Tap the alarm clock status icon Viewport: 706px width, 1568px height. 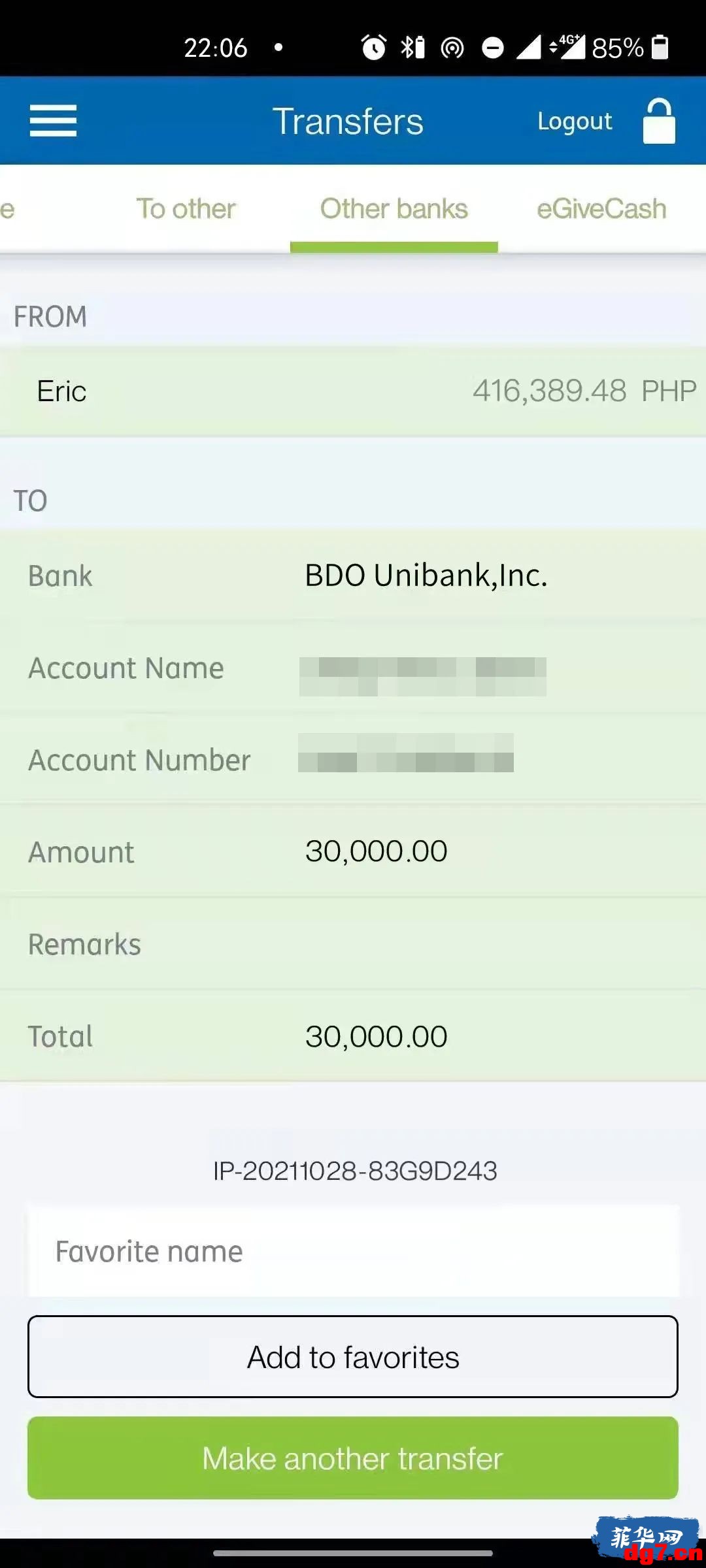pos(374,47)
